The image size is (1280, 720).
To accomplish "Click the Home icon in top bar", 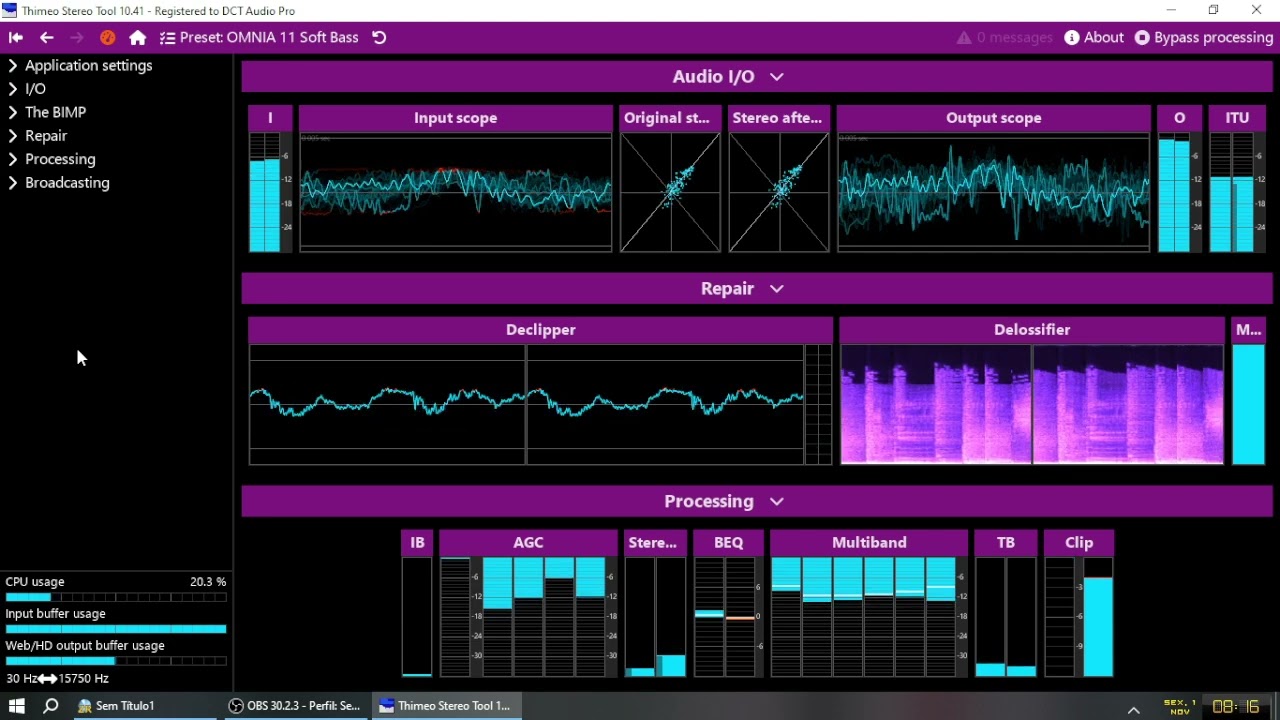I will click(138, 38).
